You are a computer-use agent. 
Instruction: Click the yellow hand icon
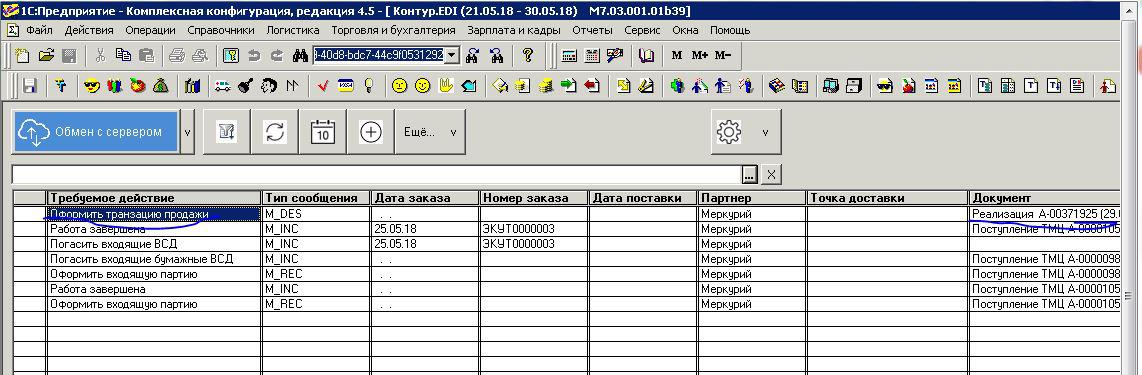(446, 86)
